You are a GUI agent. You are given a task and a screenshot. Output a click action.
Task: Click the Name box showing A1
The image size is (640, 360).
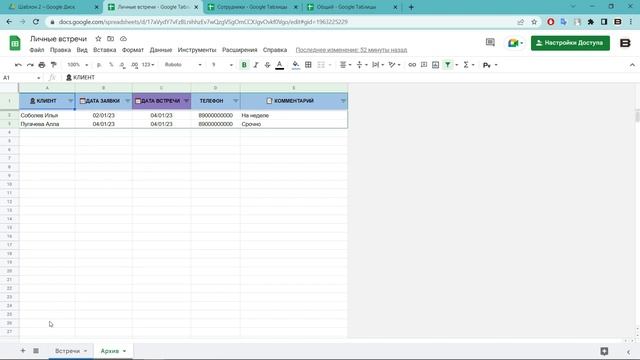click(x=21, y=78)
